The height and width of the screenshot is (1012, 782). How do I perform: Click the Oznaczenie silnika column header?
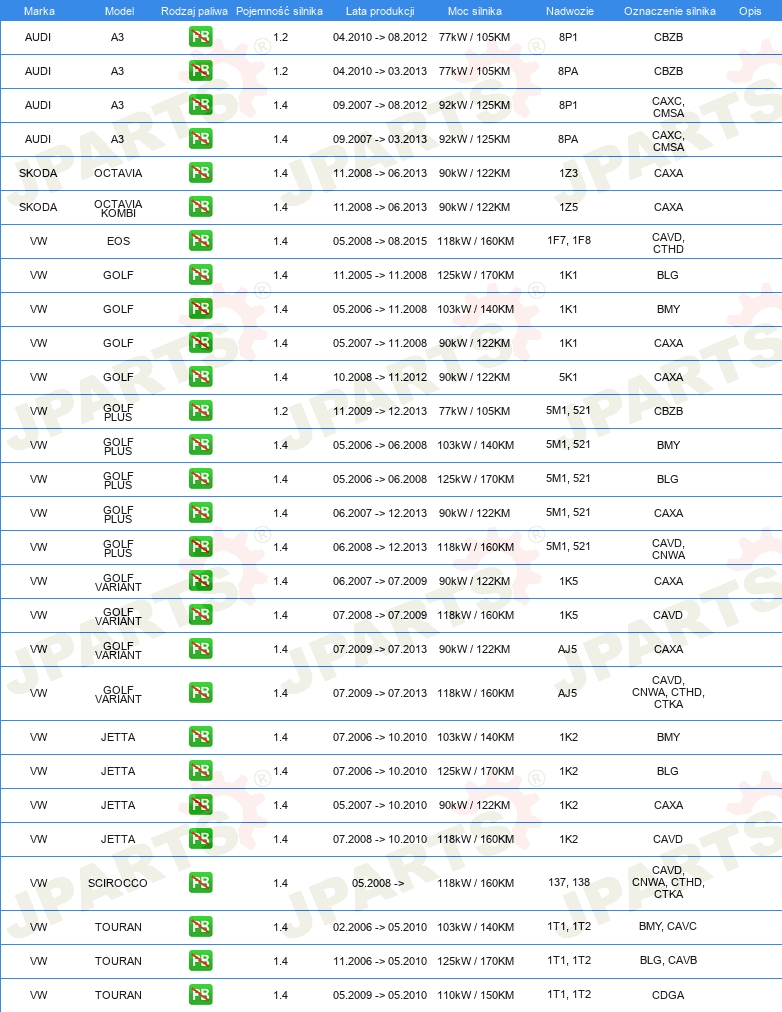tap(670, 11)
